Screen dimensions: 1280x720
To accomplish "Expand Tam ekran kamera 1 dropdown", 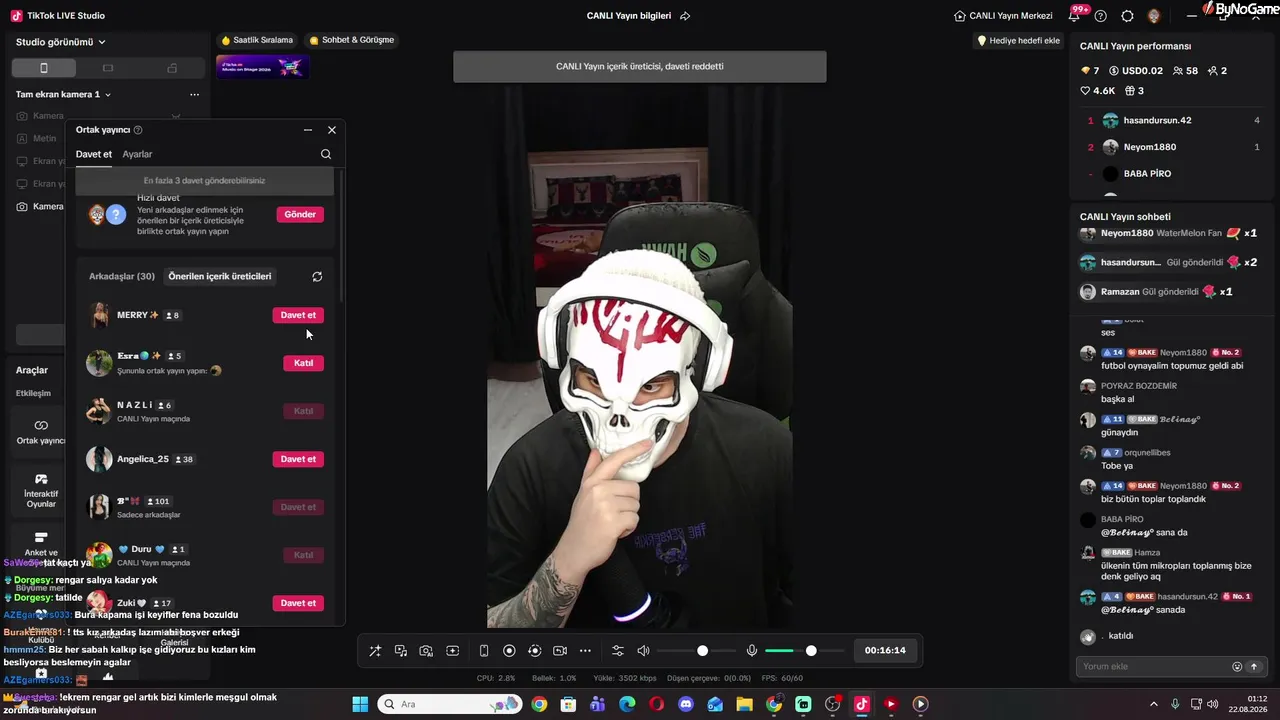I will 63,94.
